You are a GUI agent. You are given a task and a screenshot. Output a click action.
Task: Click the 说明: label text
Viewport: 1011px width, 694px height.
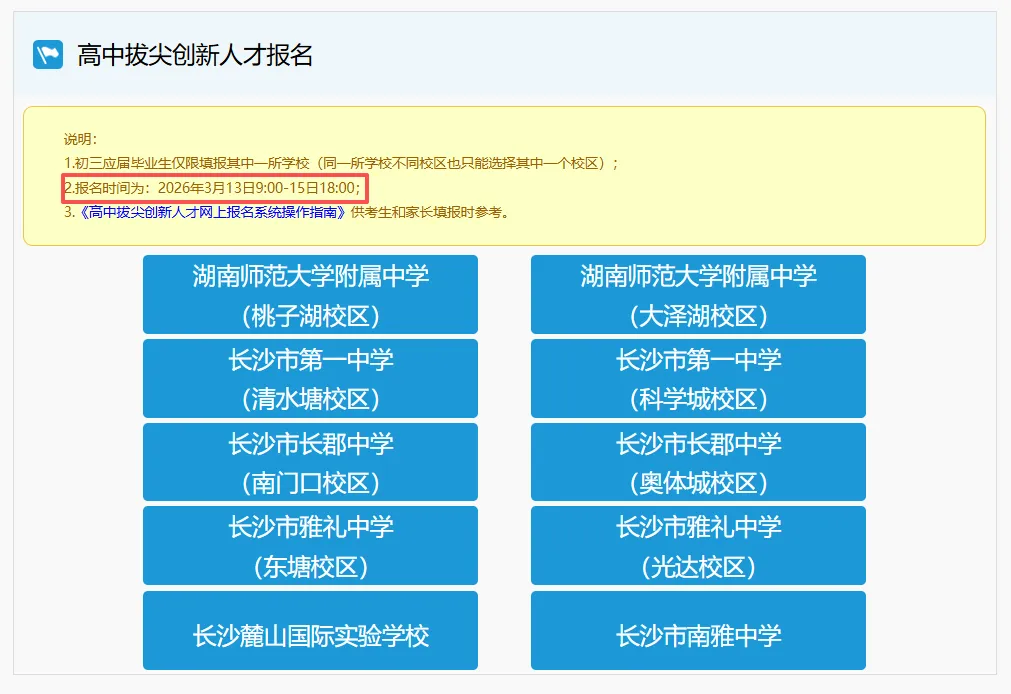point(80,139)
